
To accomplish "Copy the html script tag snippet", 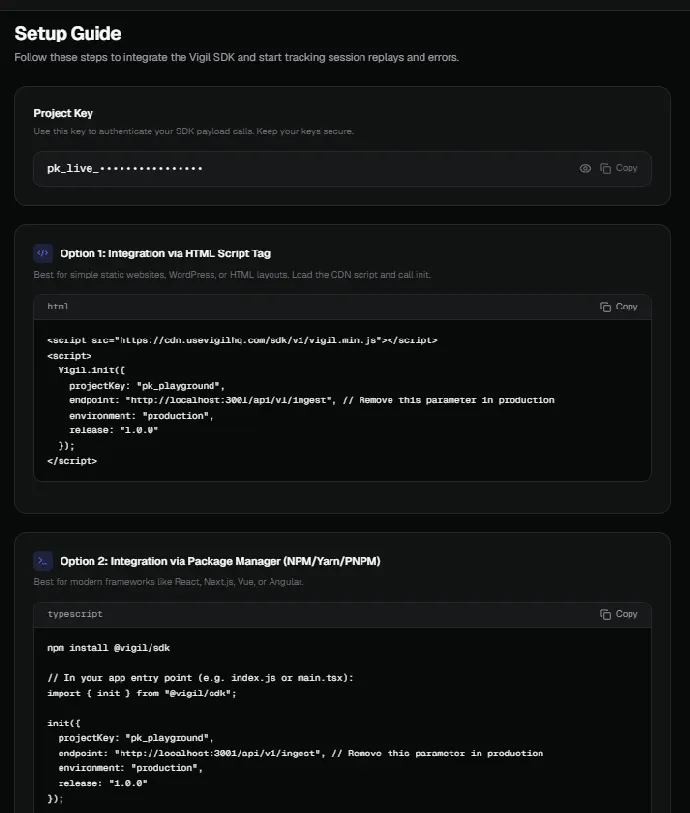I will (618, 307).
